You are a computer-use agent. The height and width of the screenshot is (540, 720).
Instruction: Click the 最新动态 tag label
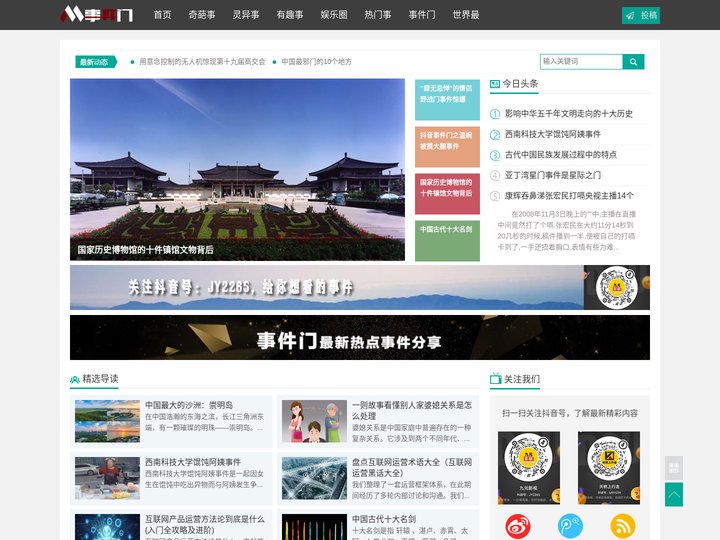point(96,62)
